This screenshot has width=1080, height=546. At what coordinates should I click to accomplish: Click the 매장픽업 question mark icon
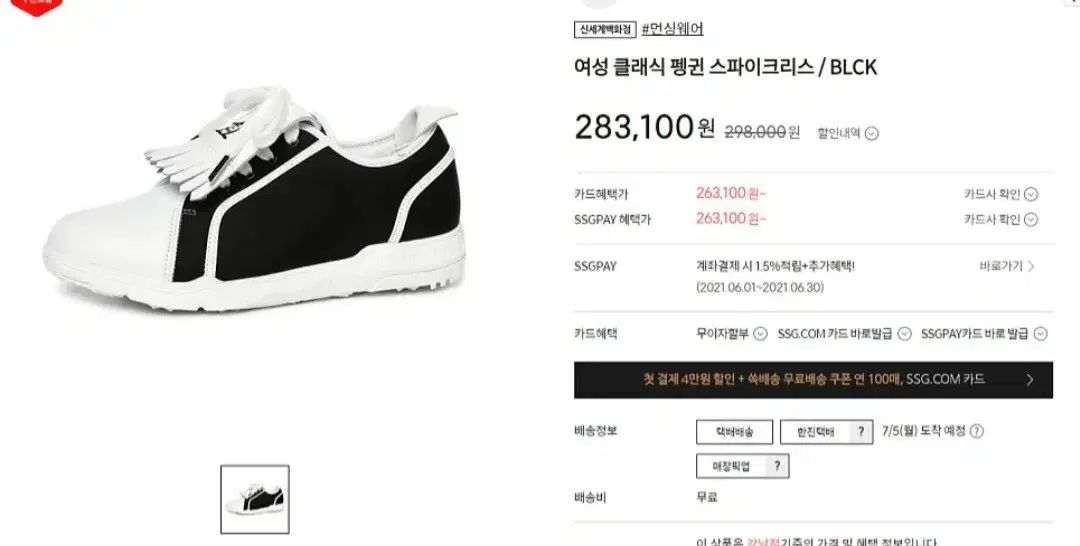[x=777, y=466]
